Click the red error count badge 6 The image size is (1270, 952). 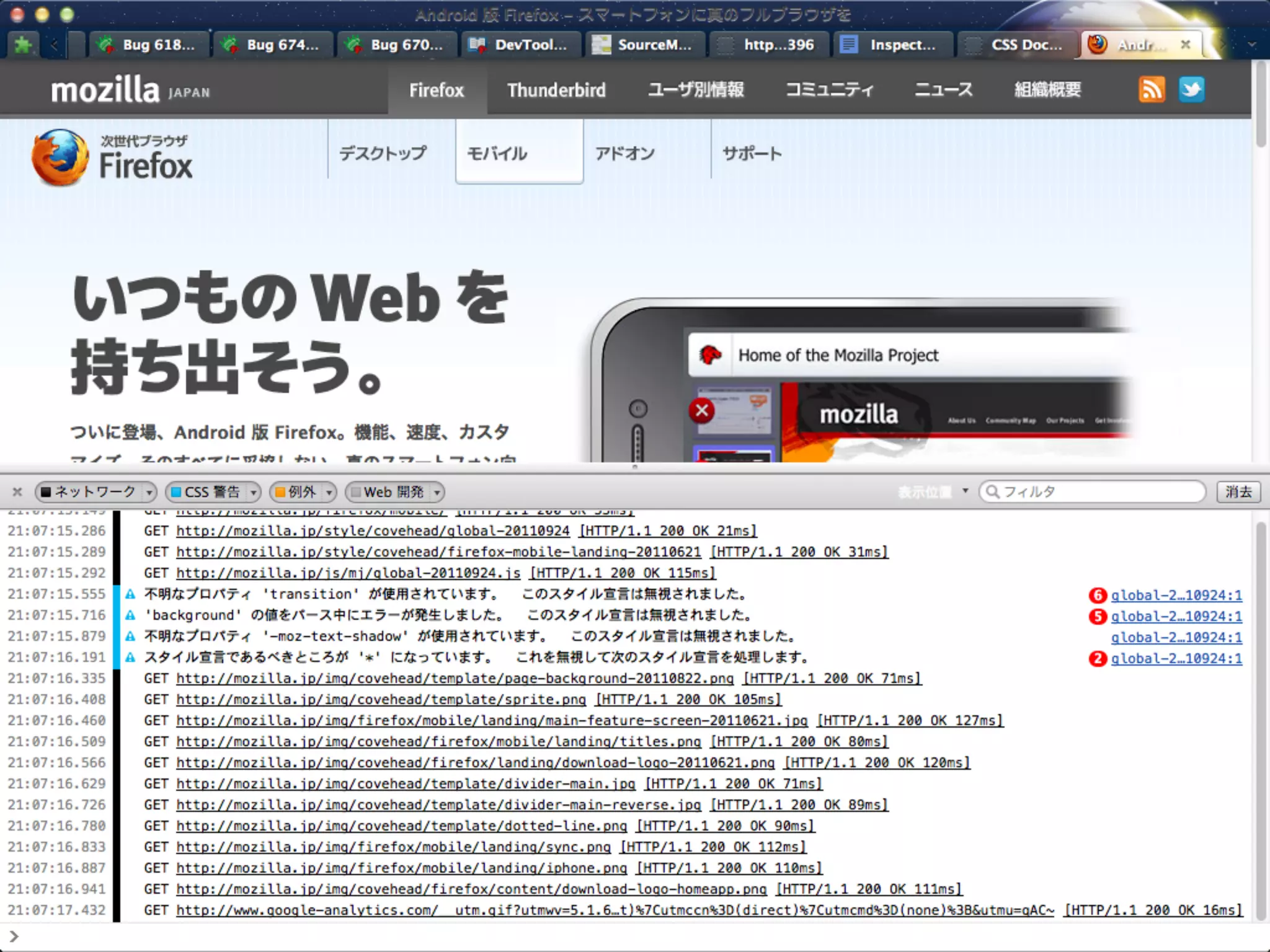[x=1097, y=596]
